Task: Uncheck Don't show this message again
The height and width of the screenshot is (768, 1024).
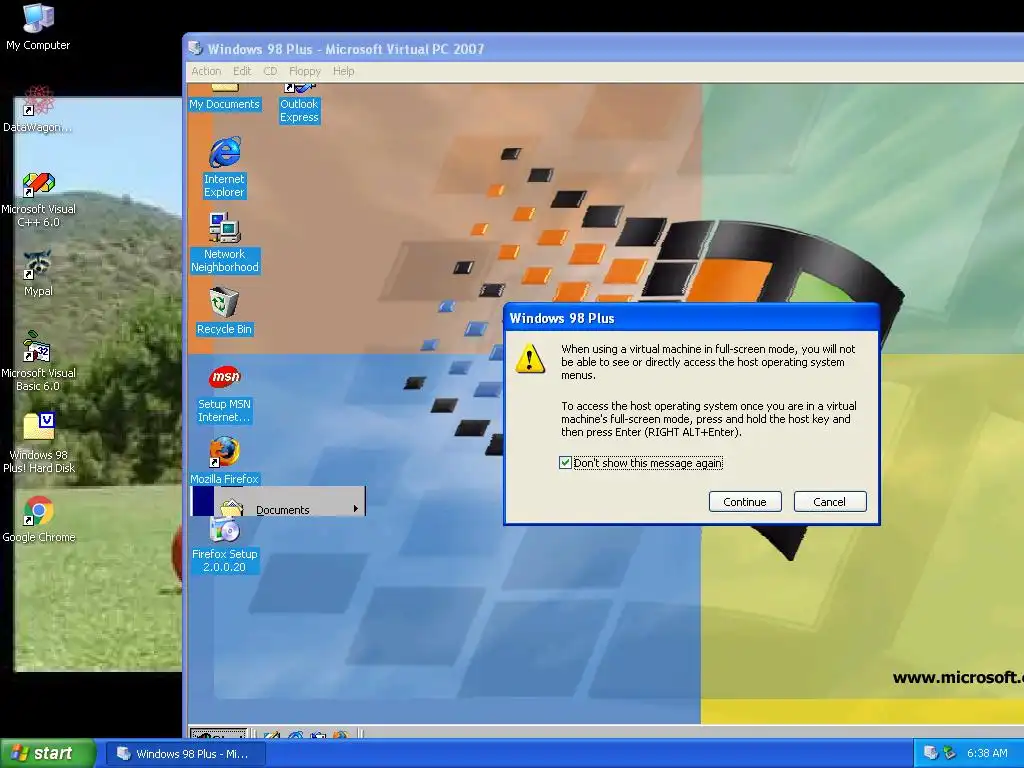Action: click(566, 463)
